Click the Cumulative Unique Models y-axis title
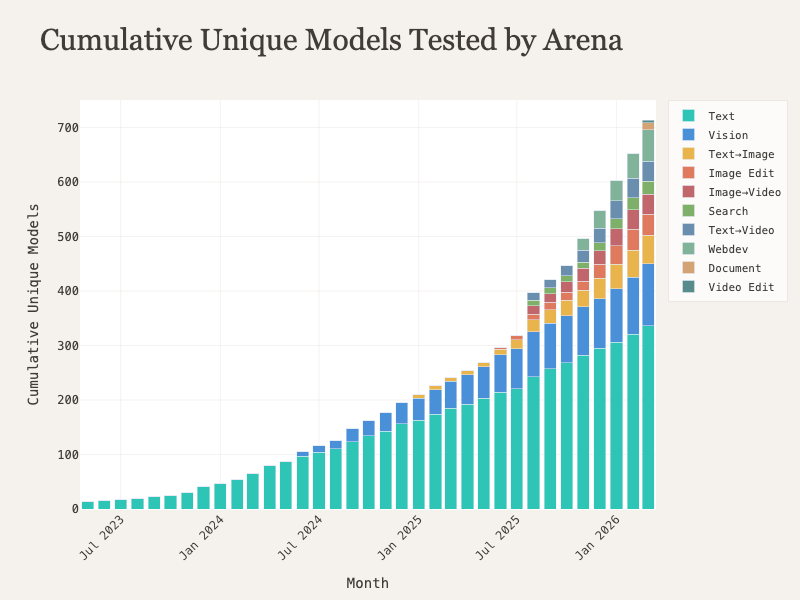 34,304
